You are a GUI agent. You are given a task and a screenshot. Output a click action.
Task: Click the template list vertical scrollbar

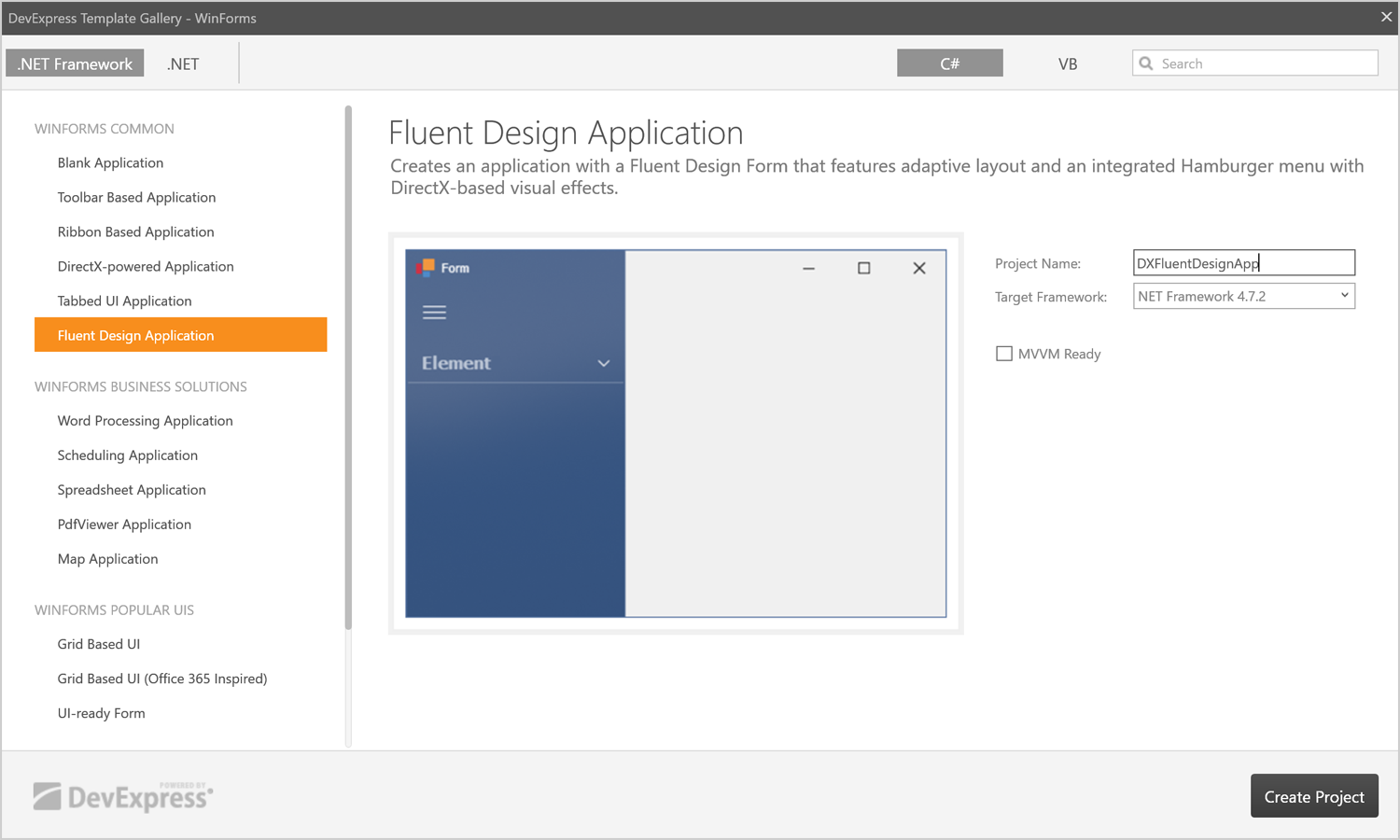tap(348, 373)
